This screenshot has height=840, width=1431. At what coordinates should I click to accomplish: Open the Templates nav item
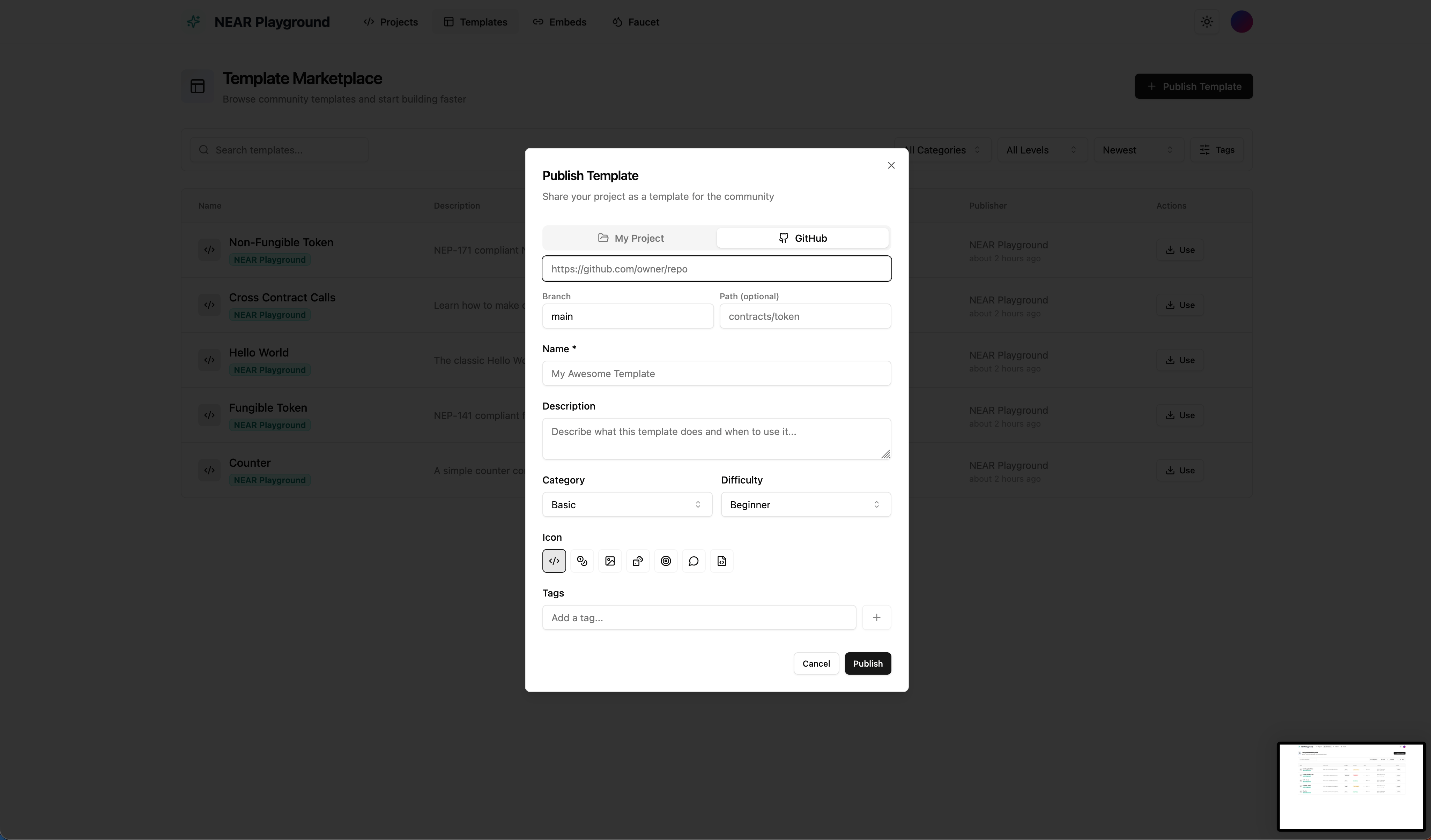[x=476, y=22]
